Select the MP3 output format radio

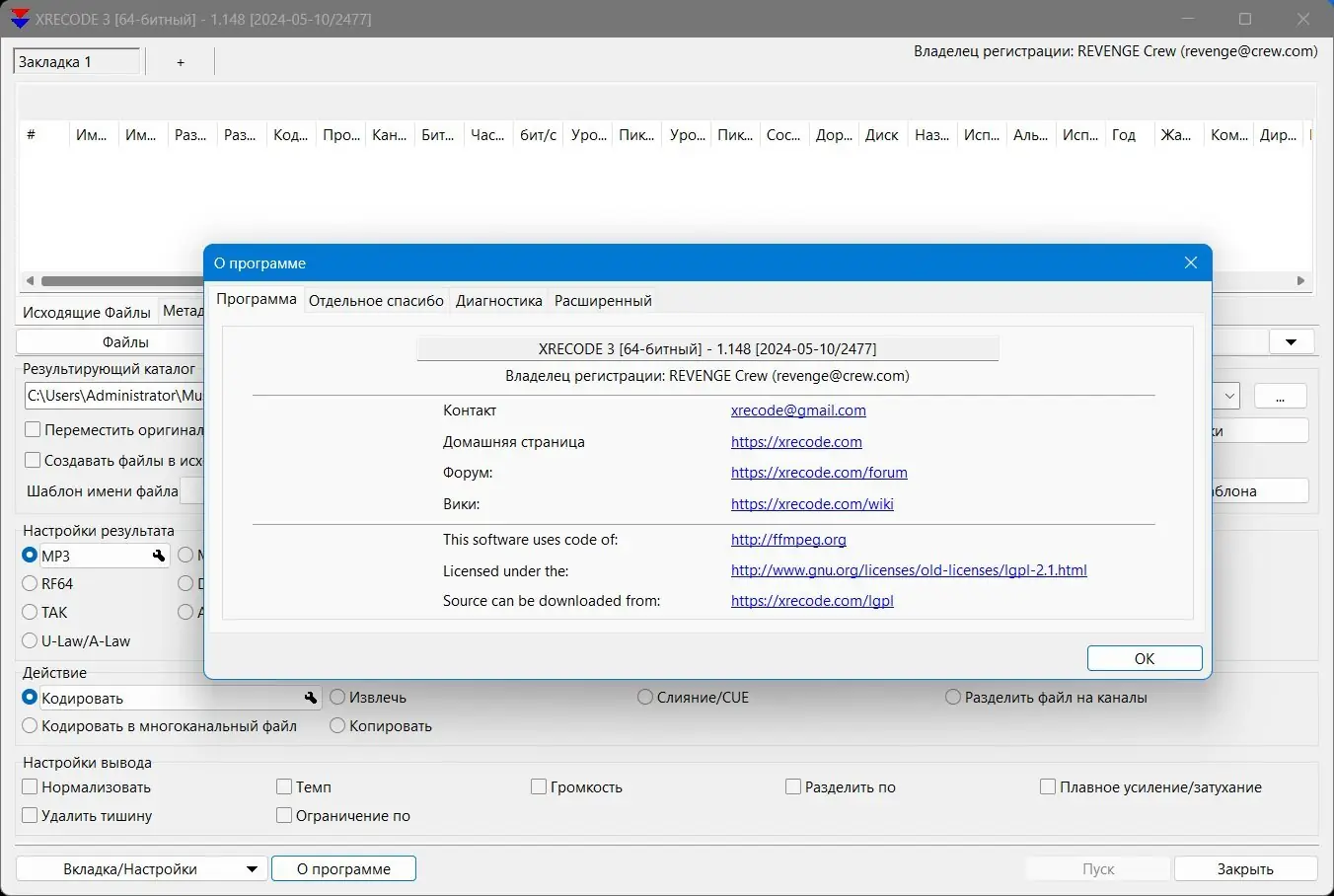coord(30,556)
